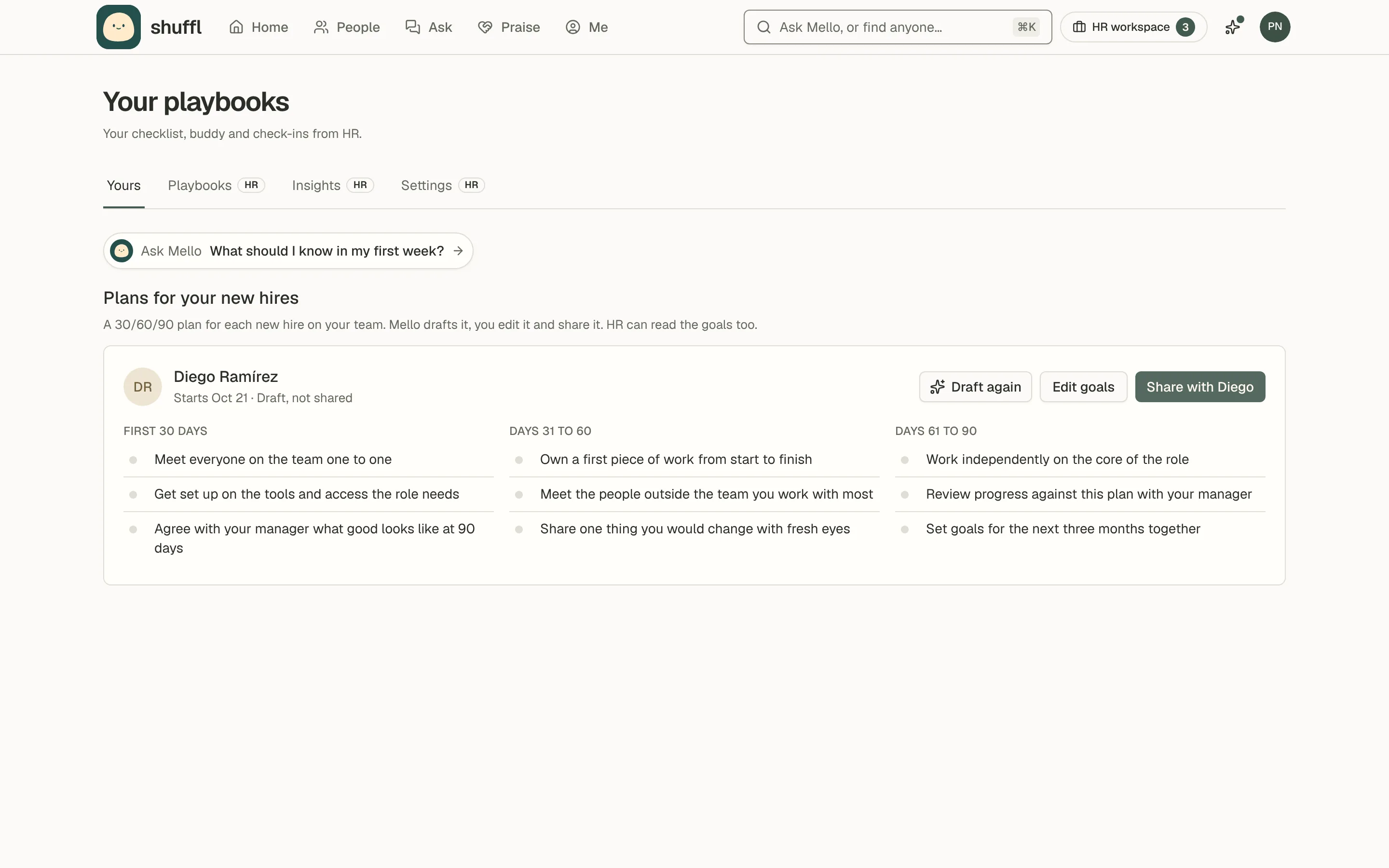This screenshot has height=868, width=1389.
Task: Open the sparkle notifications icon
Action: point(1233,27)
